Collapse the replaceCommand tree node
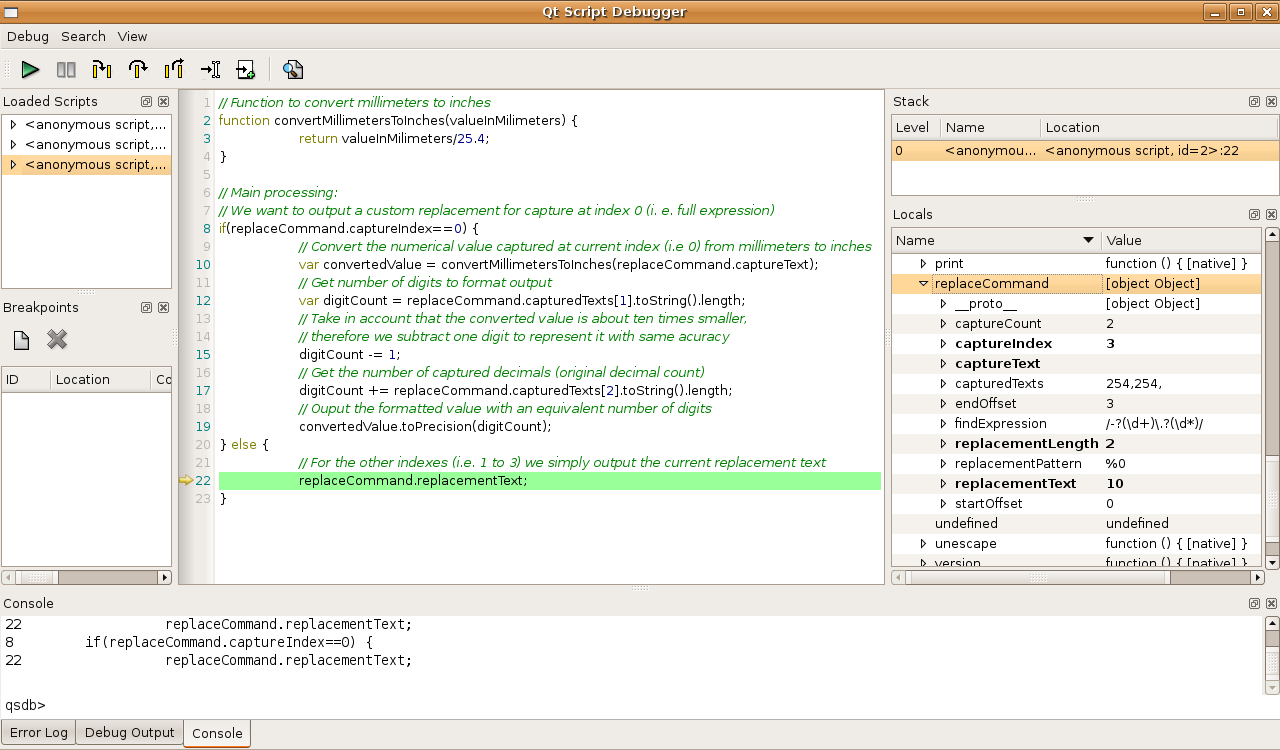The image size is (1280, 750). [x=924, y=284]
